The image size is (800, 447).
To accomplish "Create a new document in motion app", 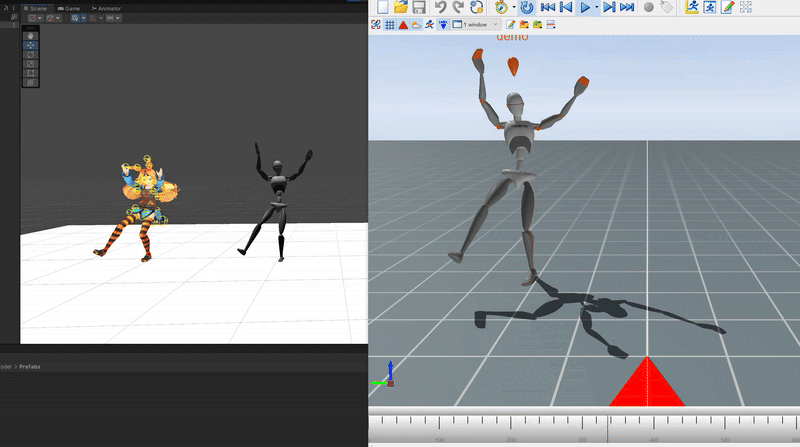I will coord(383,7).
